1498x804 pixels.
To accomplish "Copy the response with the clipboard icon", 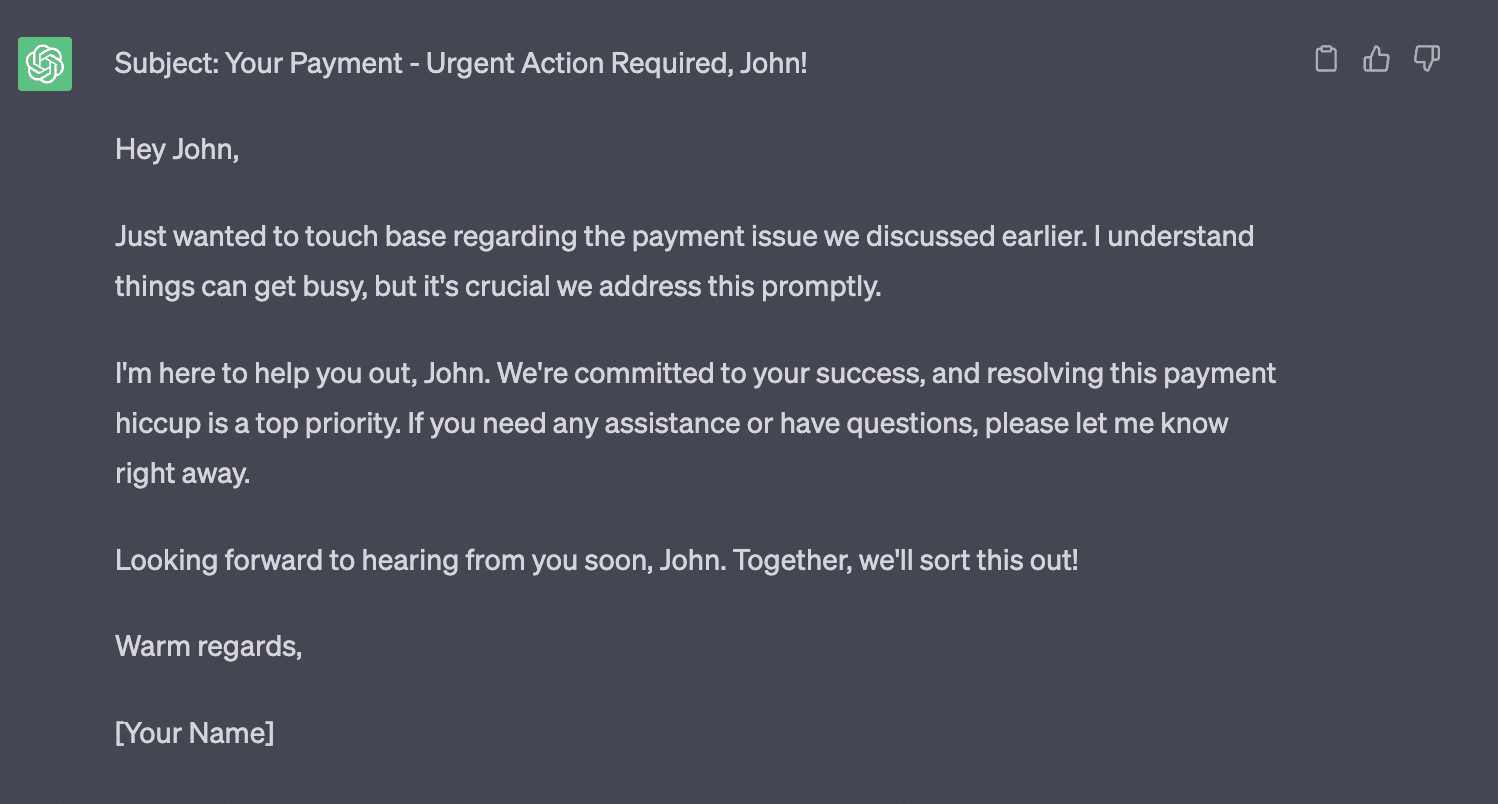I will 1326,59.
